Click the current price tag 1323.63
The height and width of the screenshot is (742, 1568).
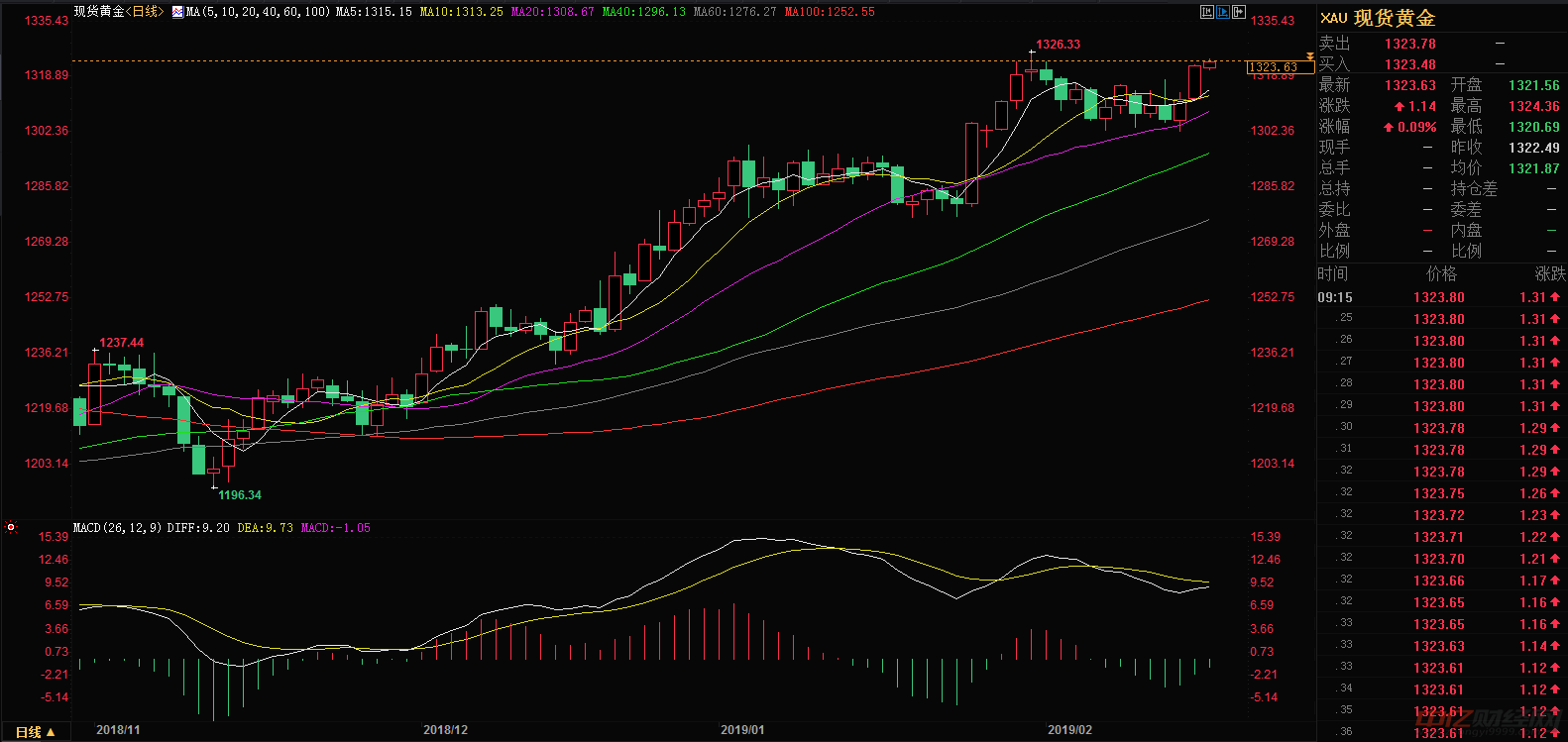(1275, 67)
